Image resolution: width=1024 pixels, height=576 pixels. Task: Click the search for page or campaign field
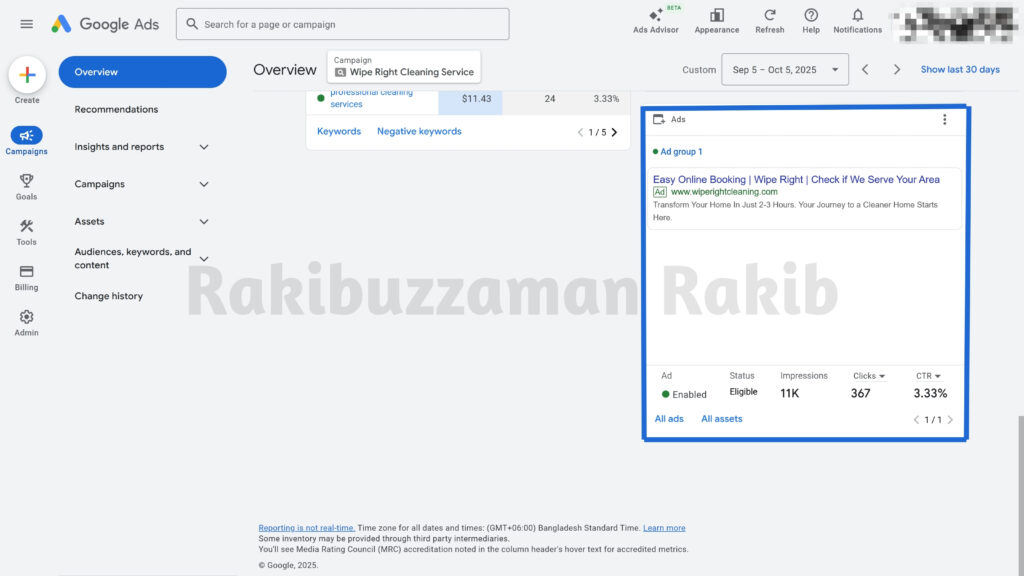pyautogui.click(x=343, y=24)
